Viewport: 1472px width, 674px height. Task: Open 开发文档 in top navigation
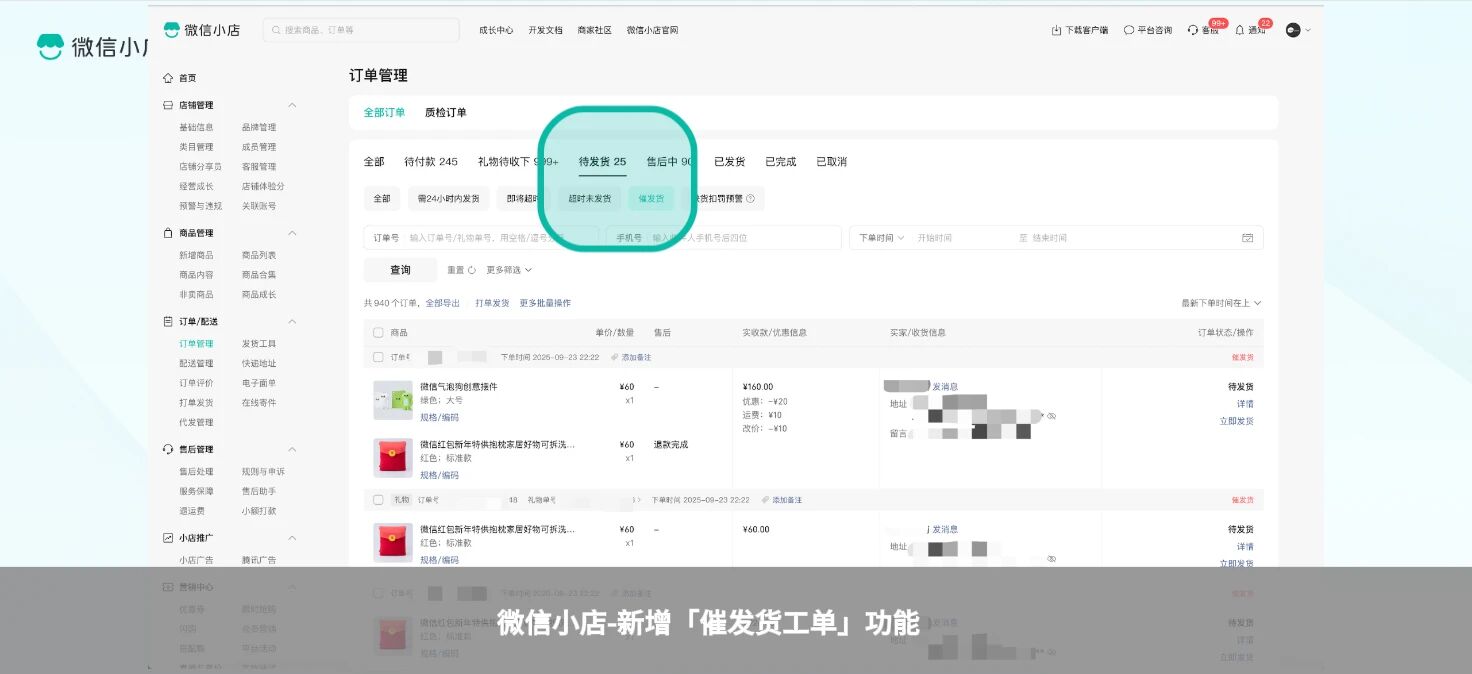tap(545, 30)
